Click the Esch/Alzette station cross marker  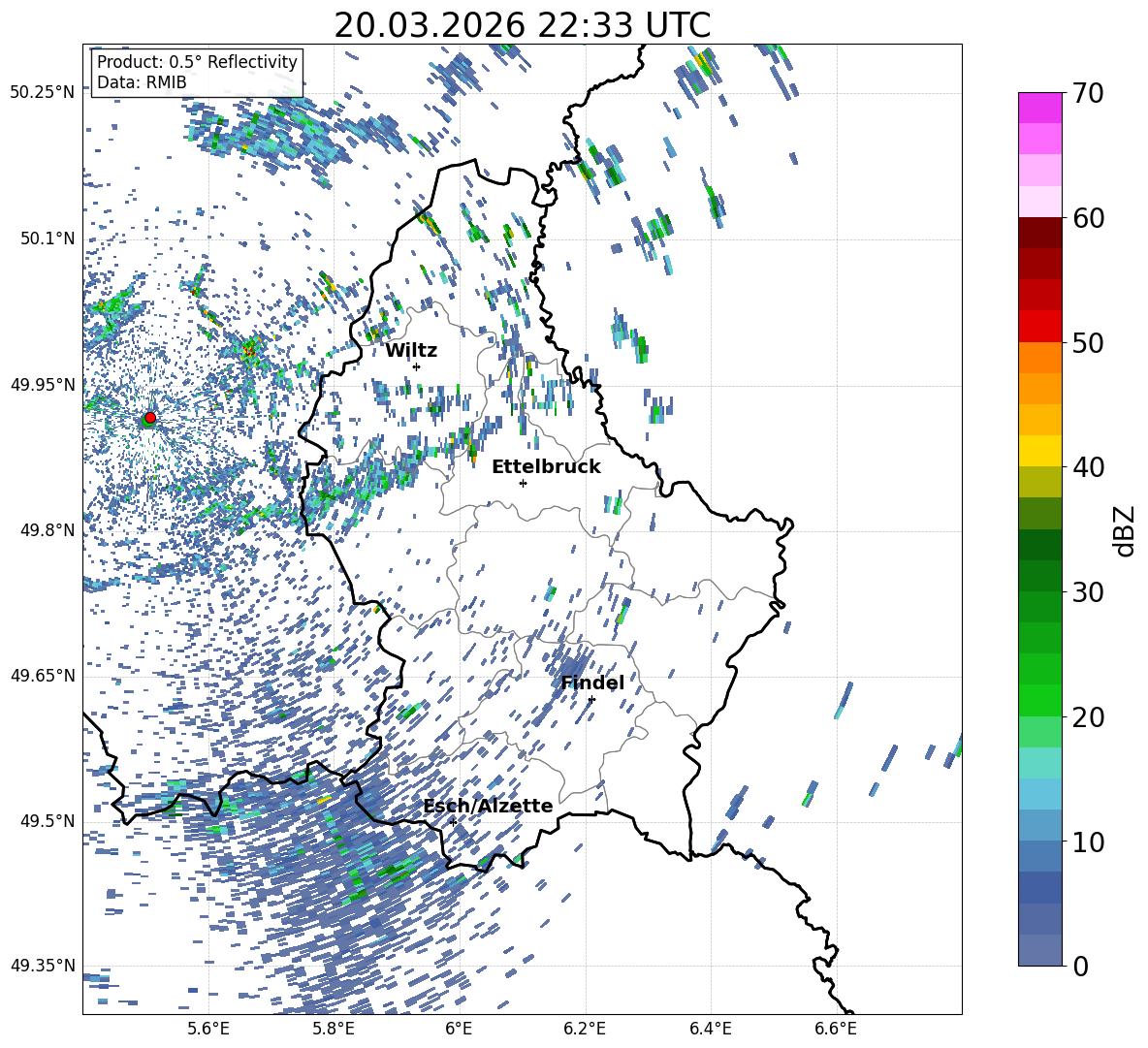[453, 822]
